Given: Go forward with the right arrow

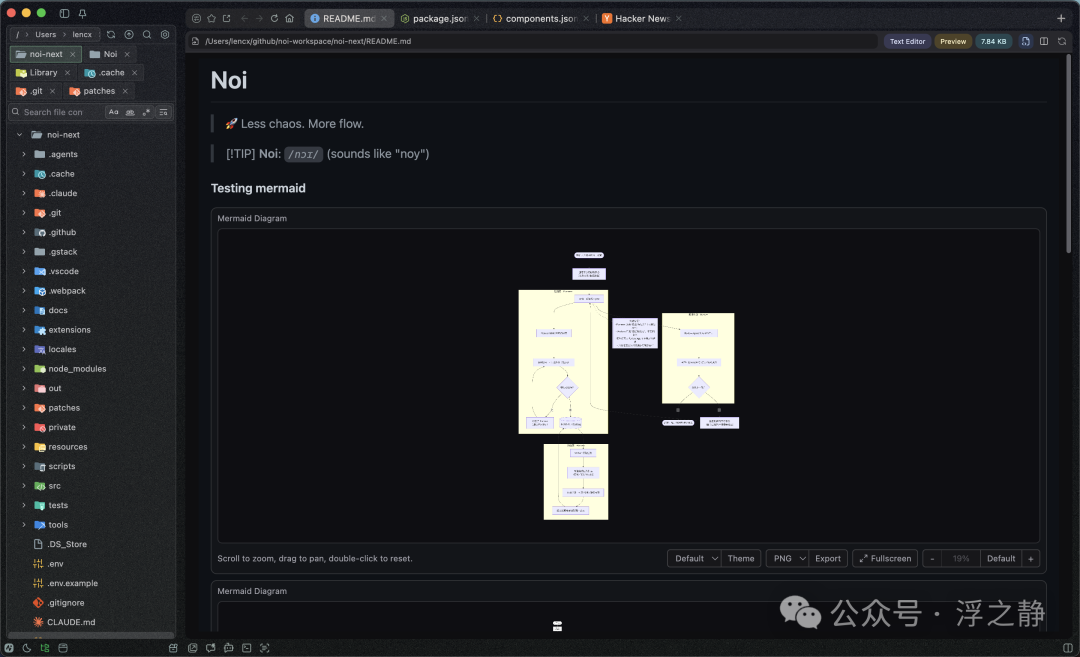Looking at the screenshot, I should pyautogui.click(x=259, y=19).
